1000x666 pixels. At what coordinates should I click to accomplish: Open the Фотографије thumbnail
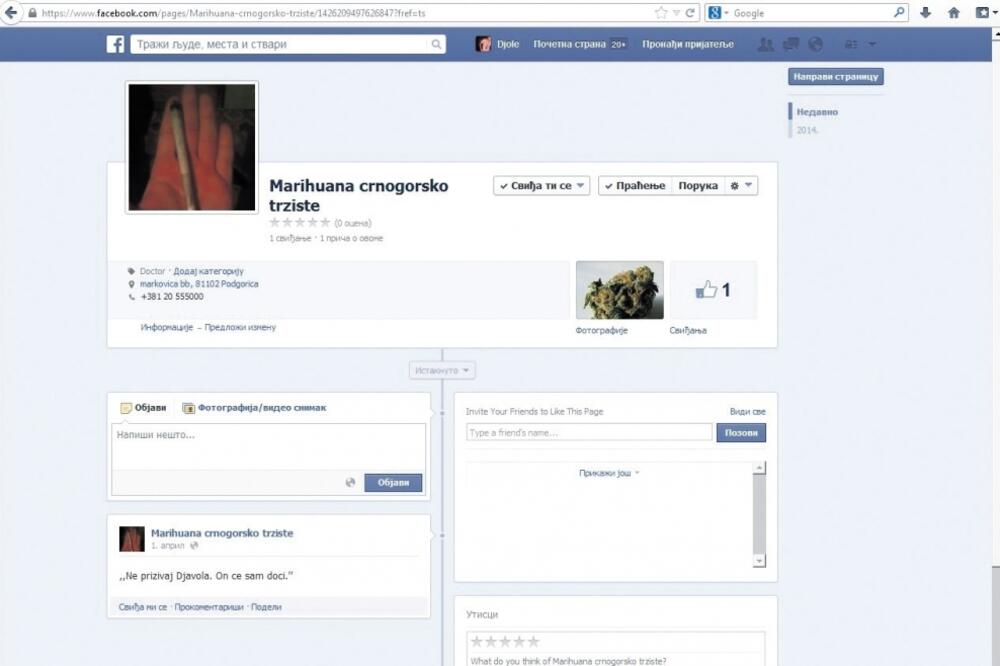[x=620, y=289]
